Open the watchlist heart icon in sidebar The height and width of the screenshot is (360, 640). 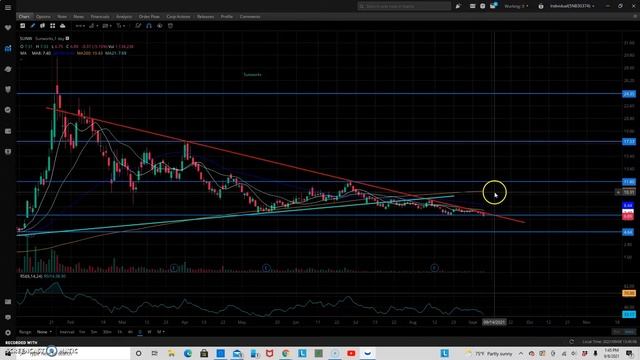click(x=8, y=28)
